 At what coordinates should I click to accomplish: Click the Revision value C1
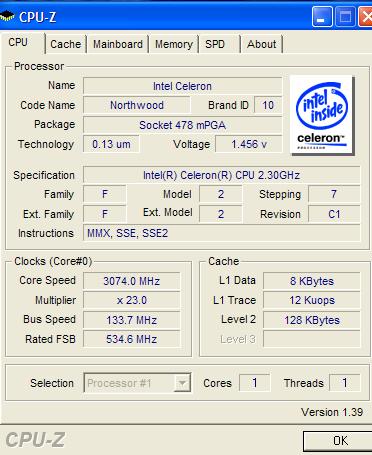coord(334,214)
